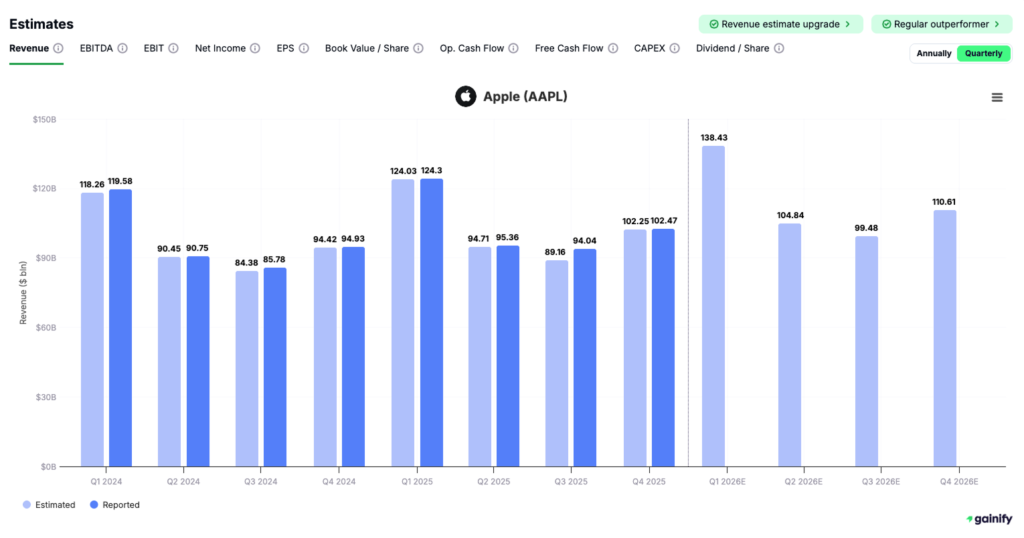The width and height of the screenshot is (1024, 538).
Task: Click the $90B y-axis label
Action: (x=46, y=258)
